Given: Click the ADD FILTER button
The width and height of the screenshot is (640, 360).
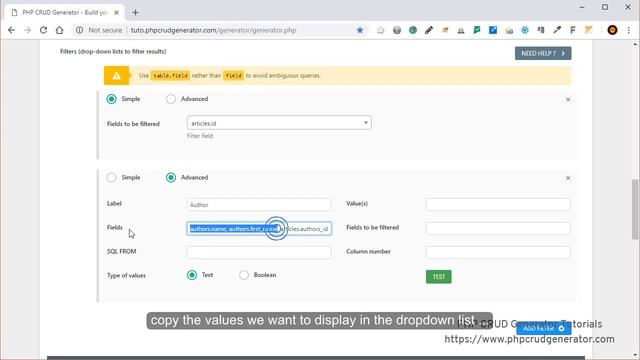Looking at the screenshot, I should (544, 328).
